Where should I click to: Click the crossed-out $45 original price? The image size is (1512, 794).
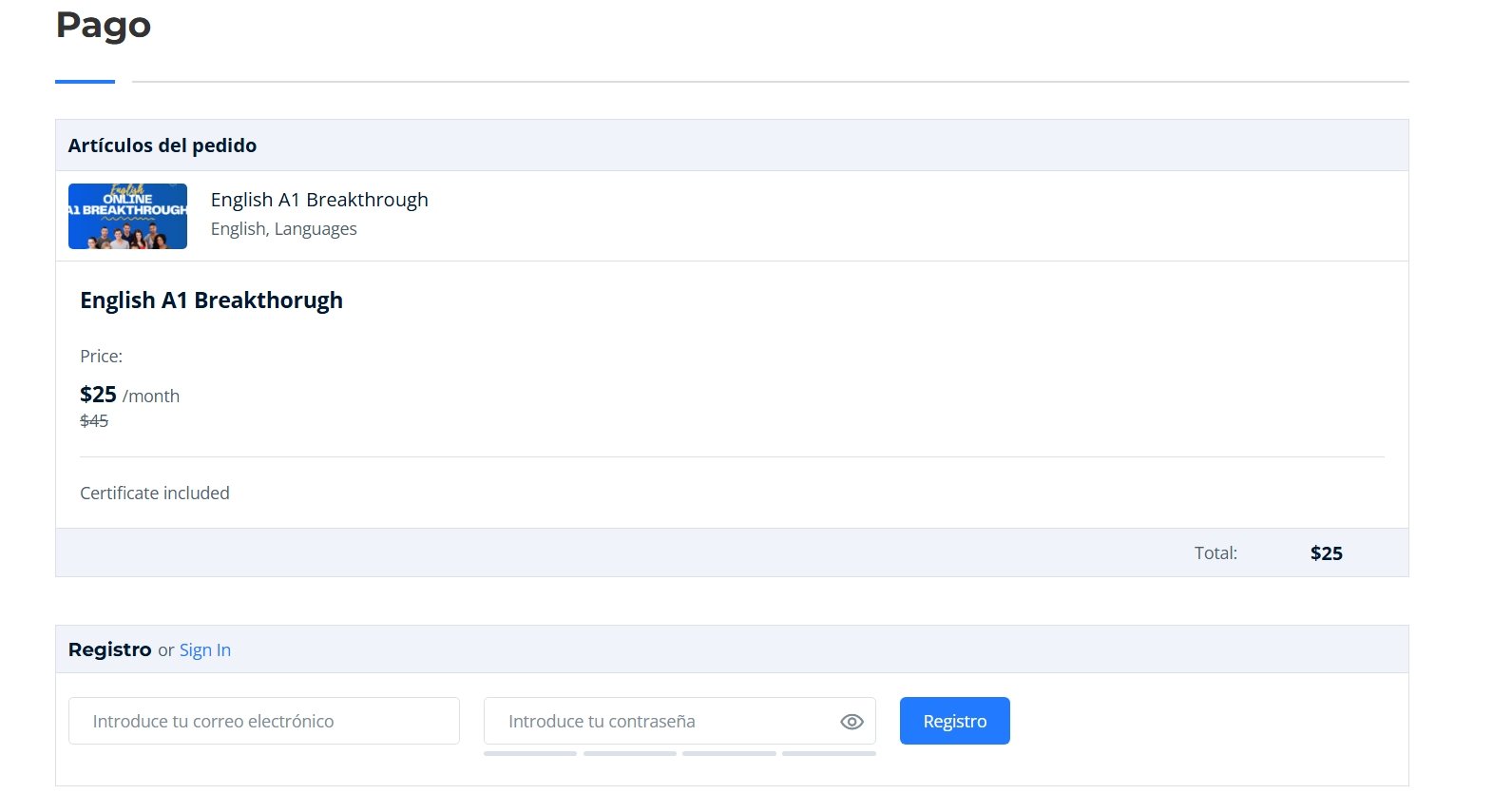pyautogui.click(x=94, y=421)
